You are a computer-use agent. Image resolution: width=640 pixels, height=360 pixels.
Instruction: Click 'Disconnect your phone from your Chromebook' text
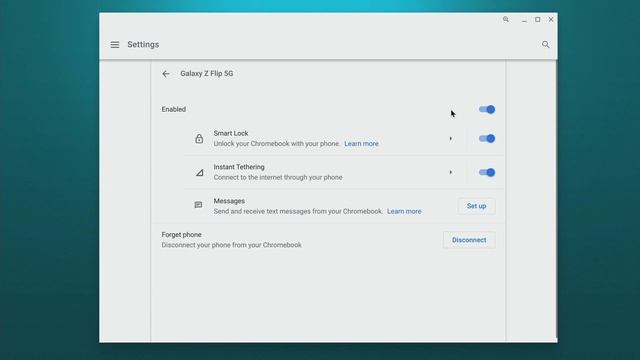[x=231, y=245]
